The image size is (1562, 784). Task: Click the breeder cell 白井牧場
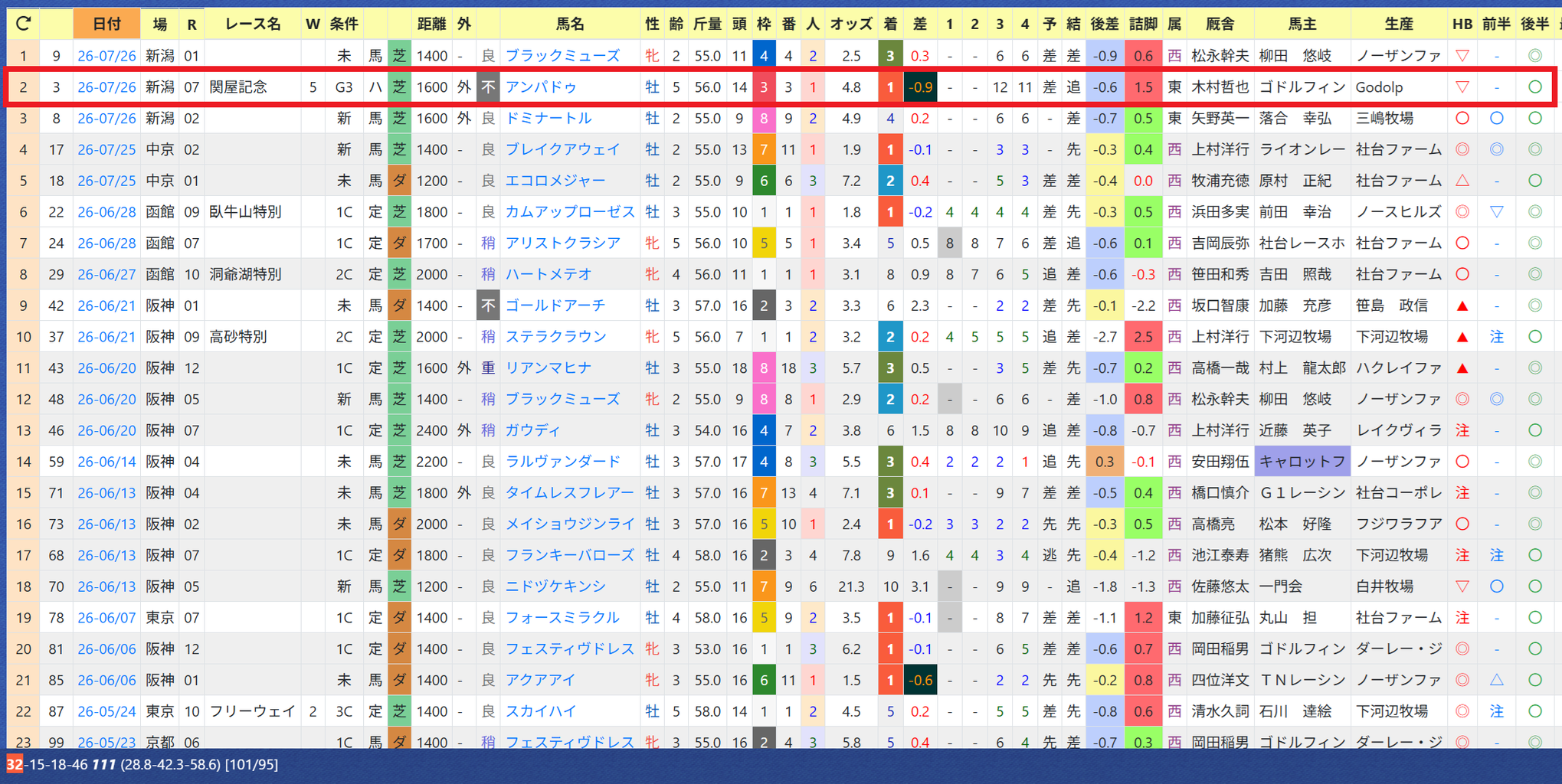(1399, 586)
